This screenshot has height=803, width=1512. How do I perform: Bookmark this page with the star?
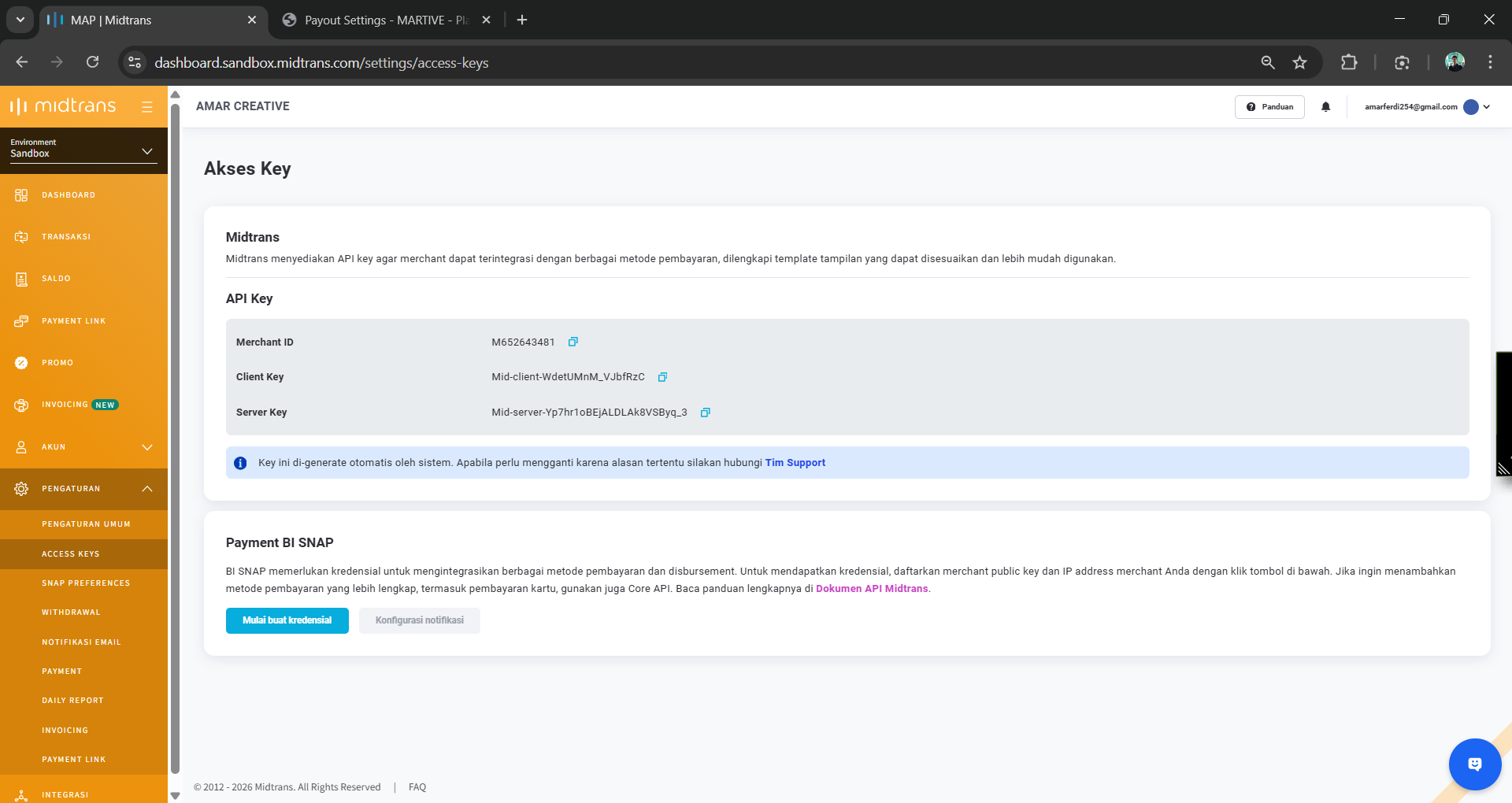(1299, 62)
